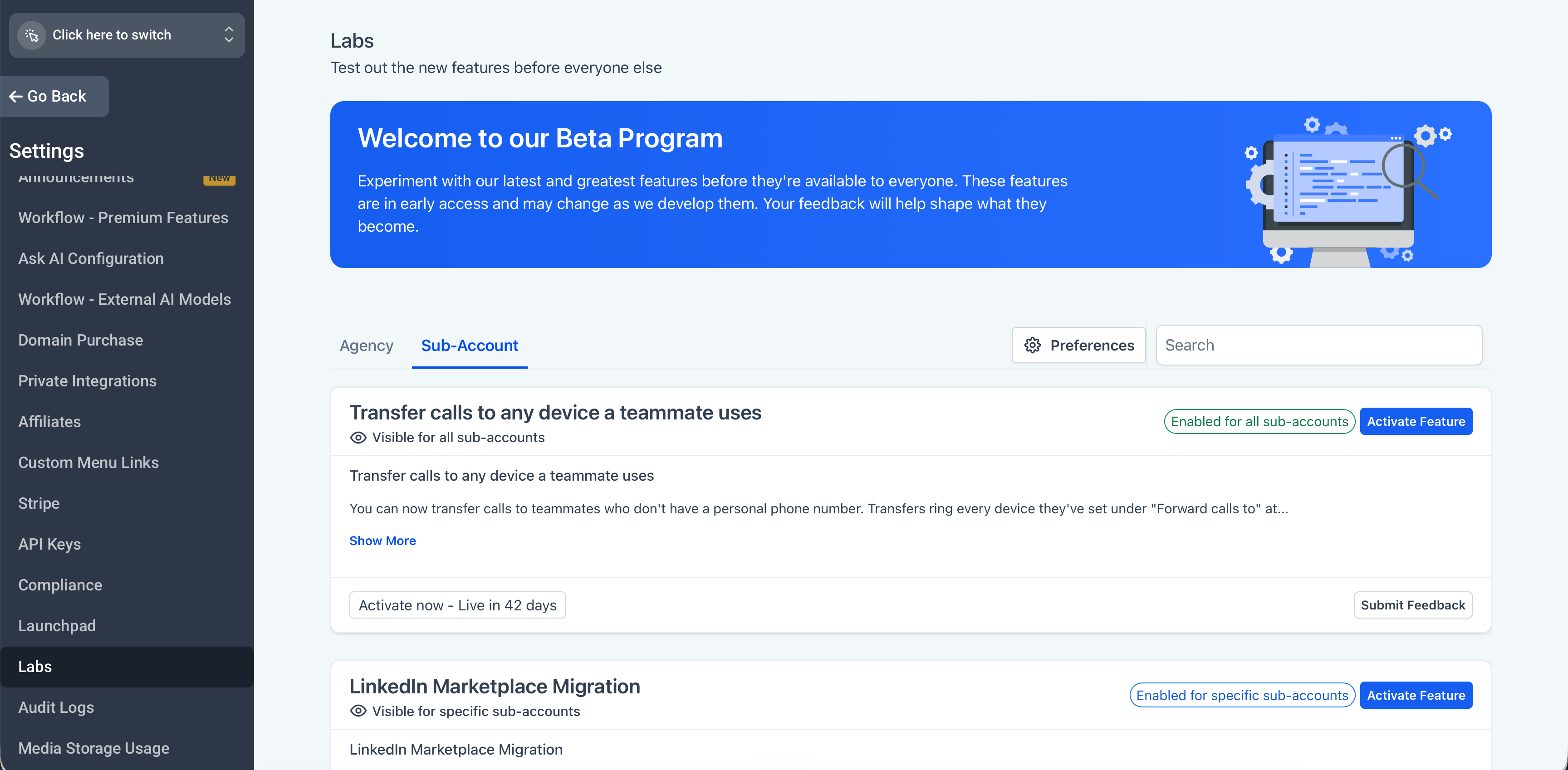Click 'Enabled for specific sub-accounts' badge
Viewport: 1568px width, 770px height.
1242,695
